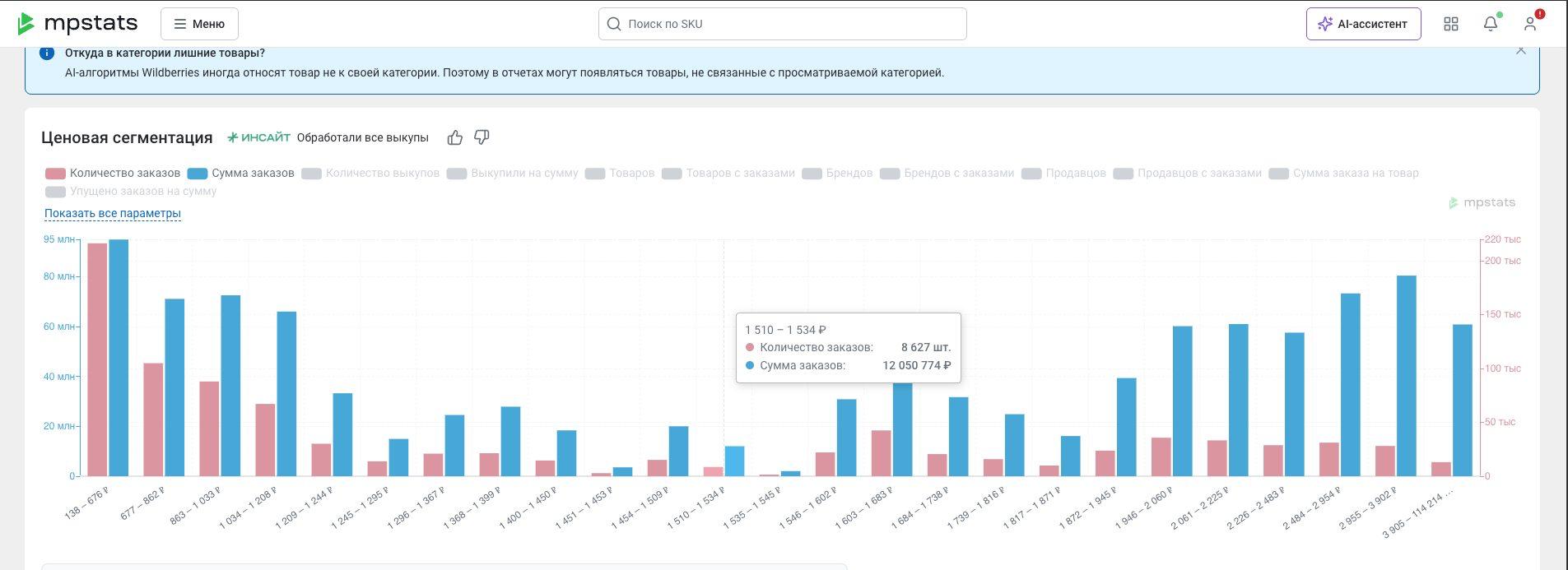The width and height of the screenshot is (1568, 570).
Task: Click the blue info icon in the banner
Action: tap(47, 53)
